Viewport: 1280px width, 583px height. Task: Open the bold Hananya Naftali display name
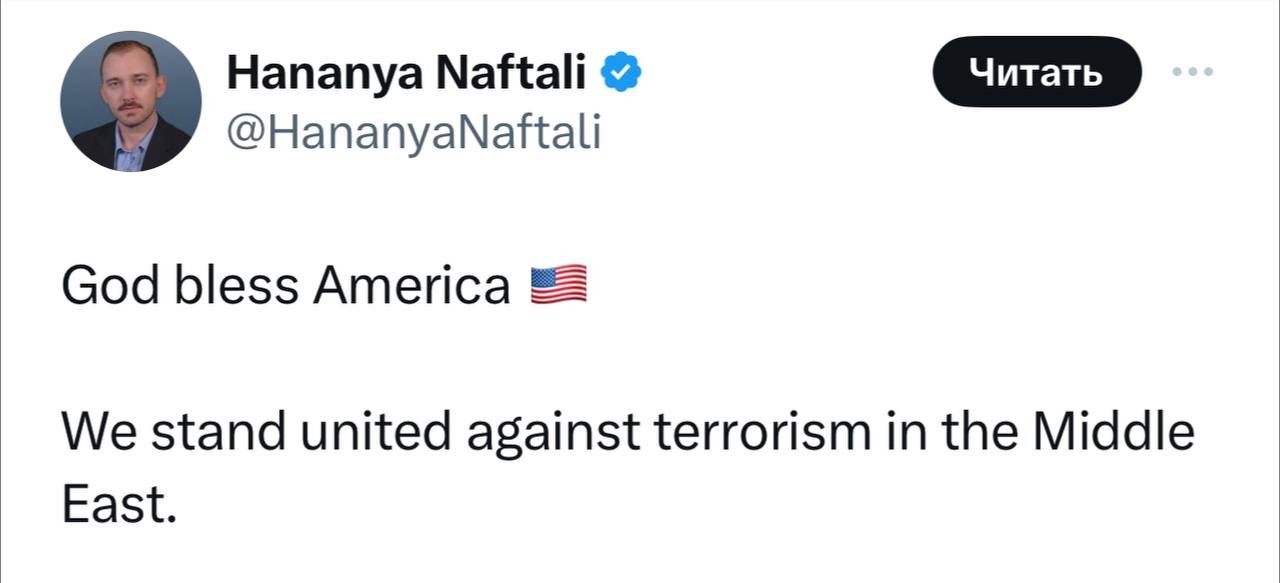pyautogui.click(x=407, y=73)
